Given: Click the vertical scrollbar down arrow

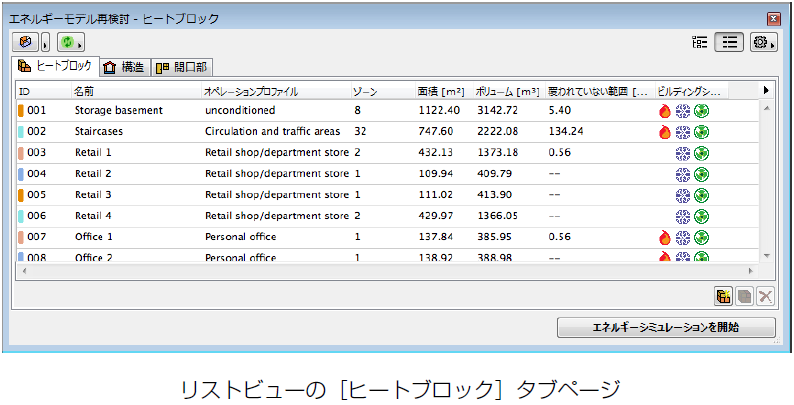Looking at the screenshot, I should (x=766, y=256).
